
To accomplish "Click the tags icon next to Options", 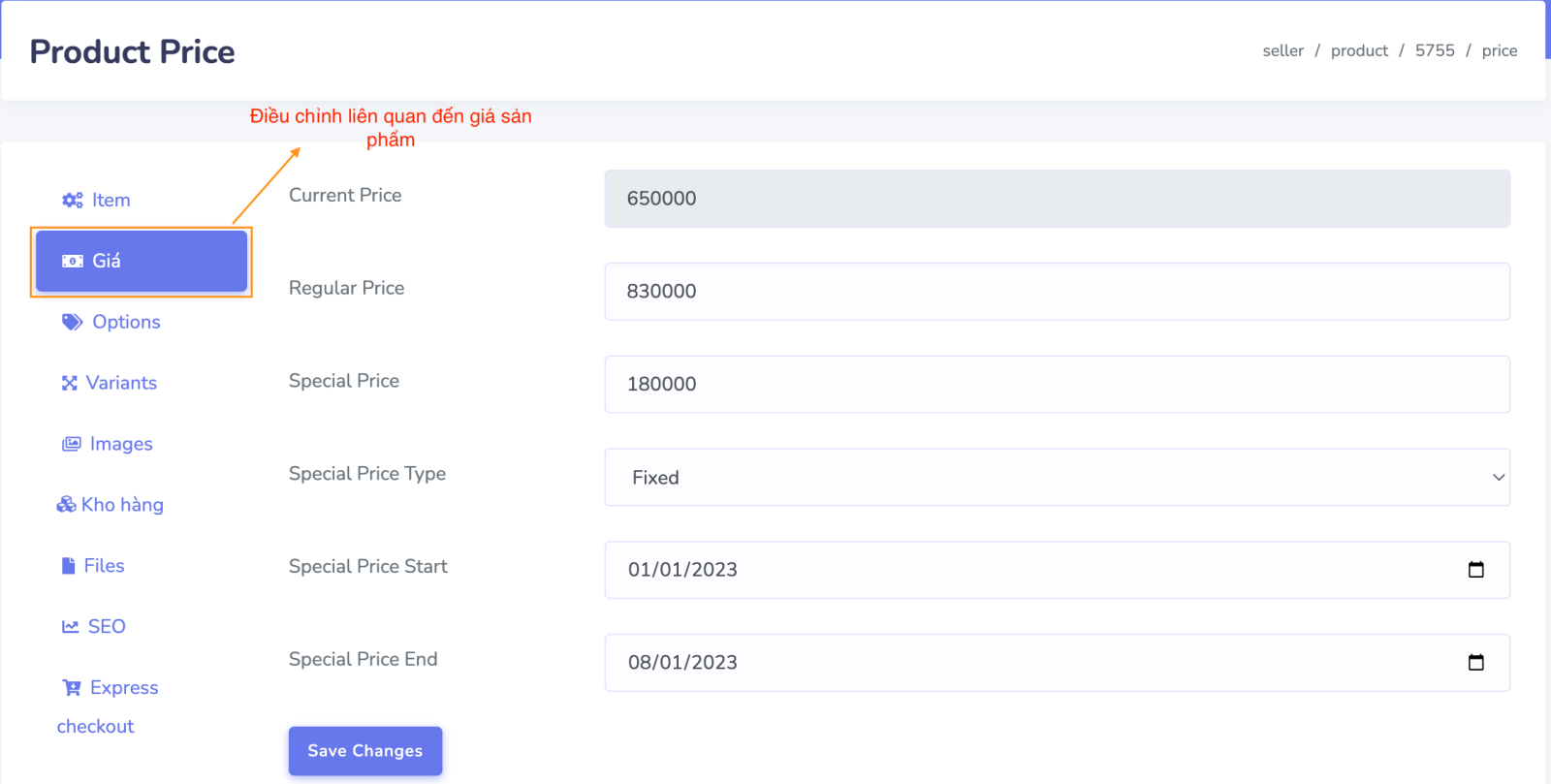I will point(72,322).
